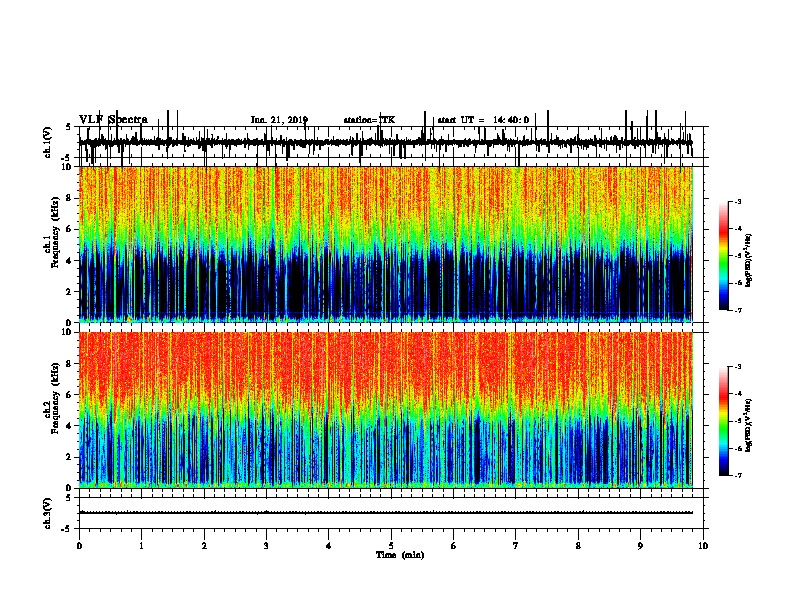Click time axis tick label "1"
This screenshot has width=792, height=612.
coord(141,546)
